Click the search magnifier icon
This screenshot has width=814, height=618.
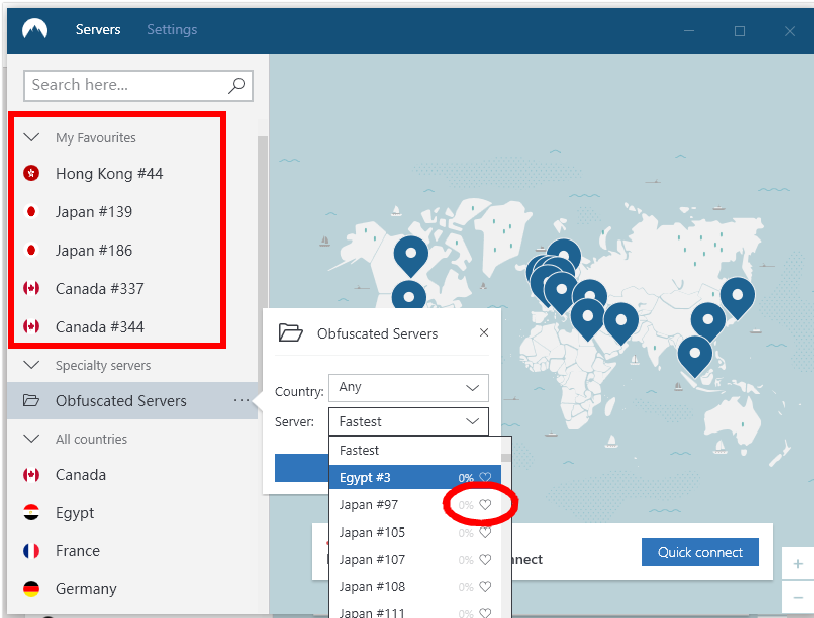click(237, 86)
